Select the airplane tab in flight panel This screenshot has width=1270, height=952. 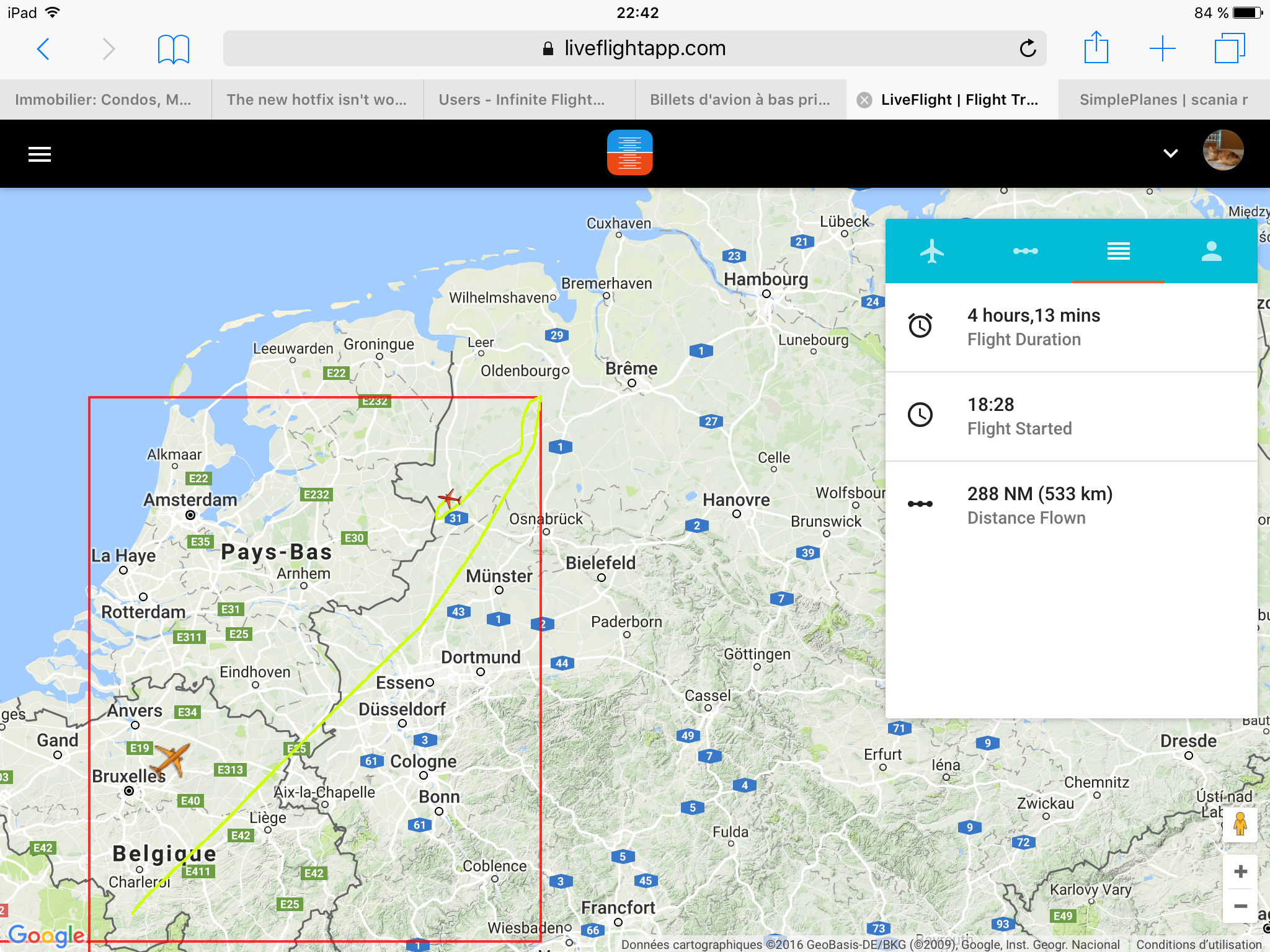931,252
